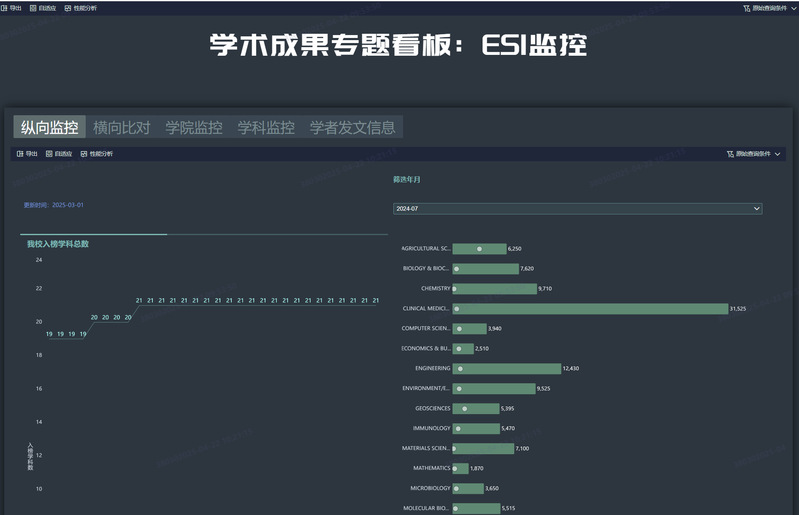Click the filter funnel icon in panel toolbar

[x=730, y=154]
